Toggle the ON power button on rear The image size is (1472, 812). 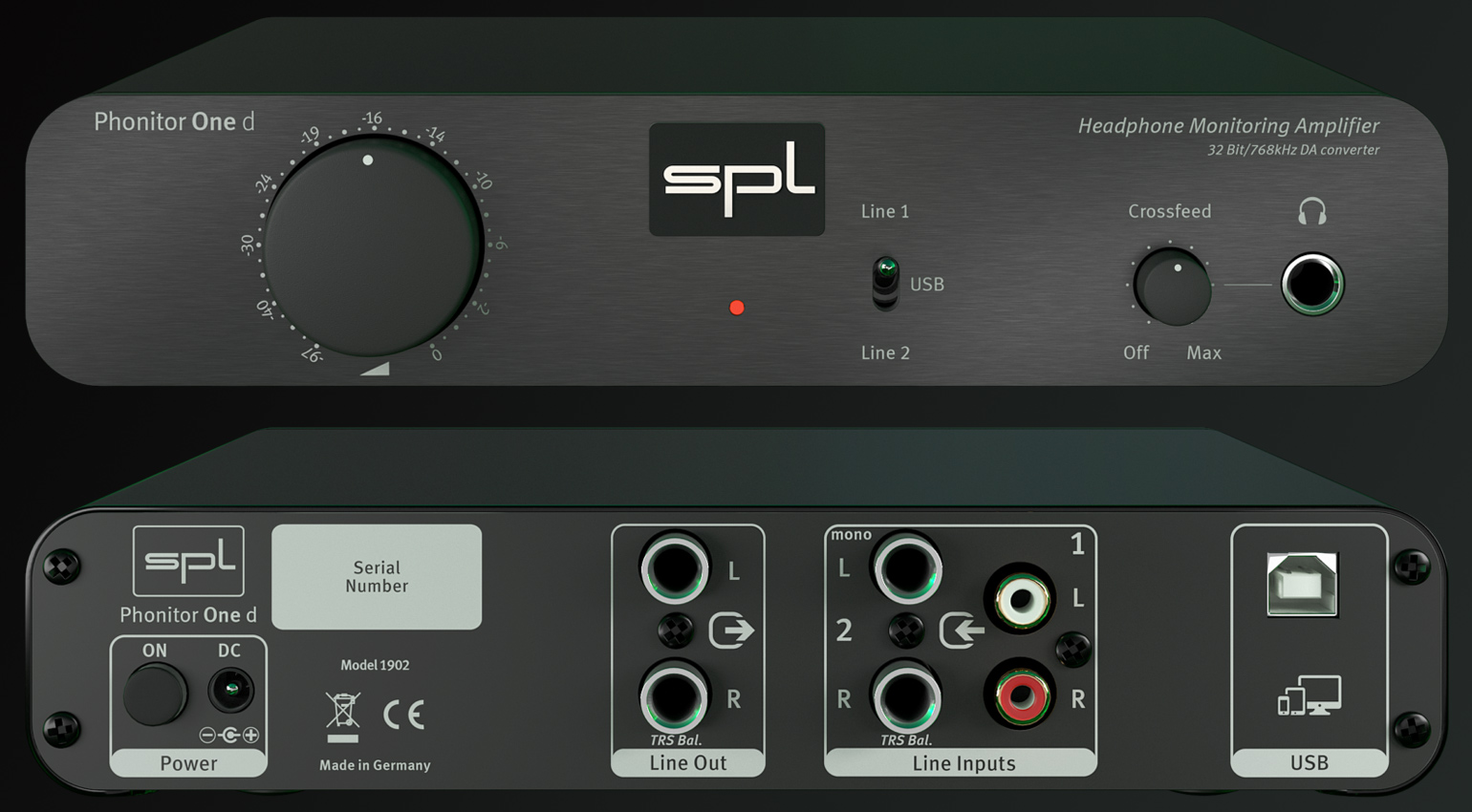click(x=155, y=694)
